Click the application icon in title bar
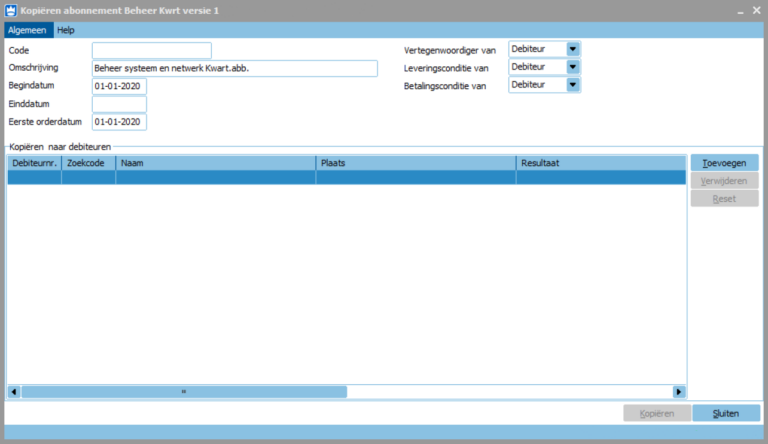Viewport: 768px width, 444px height. tap(10, 10)
